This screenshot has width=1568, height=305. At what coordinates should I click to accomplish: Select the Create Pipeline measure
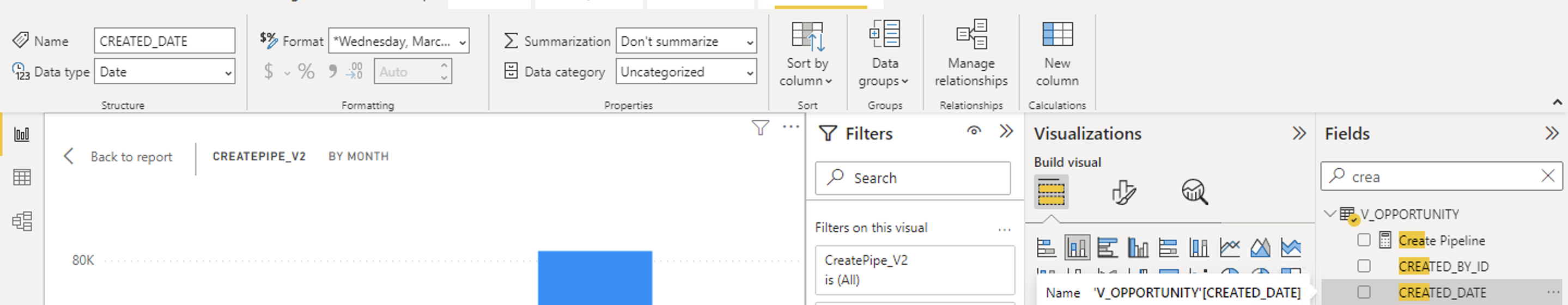(x=1442, y=241)
